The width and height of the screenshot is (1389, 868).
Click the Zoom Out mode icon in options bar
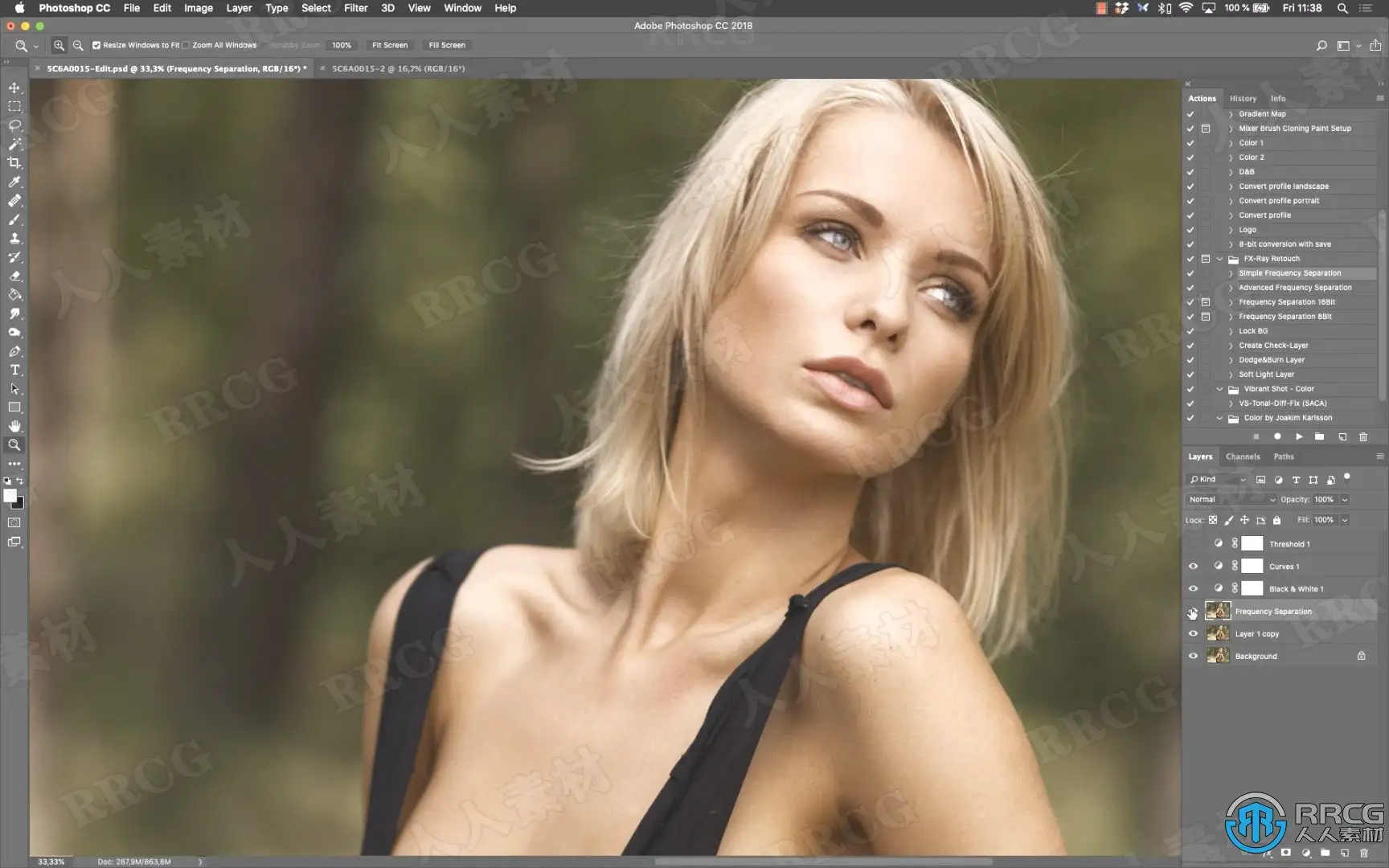(78, 45)
